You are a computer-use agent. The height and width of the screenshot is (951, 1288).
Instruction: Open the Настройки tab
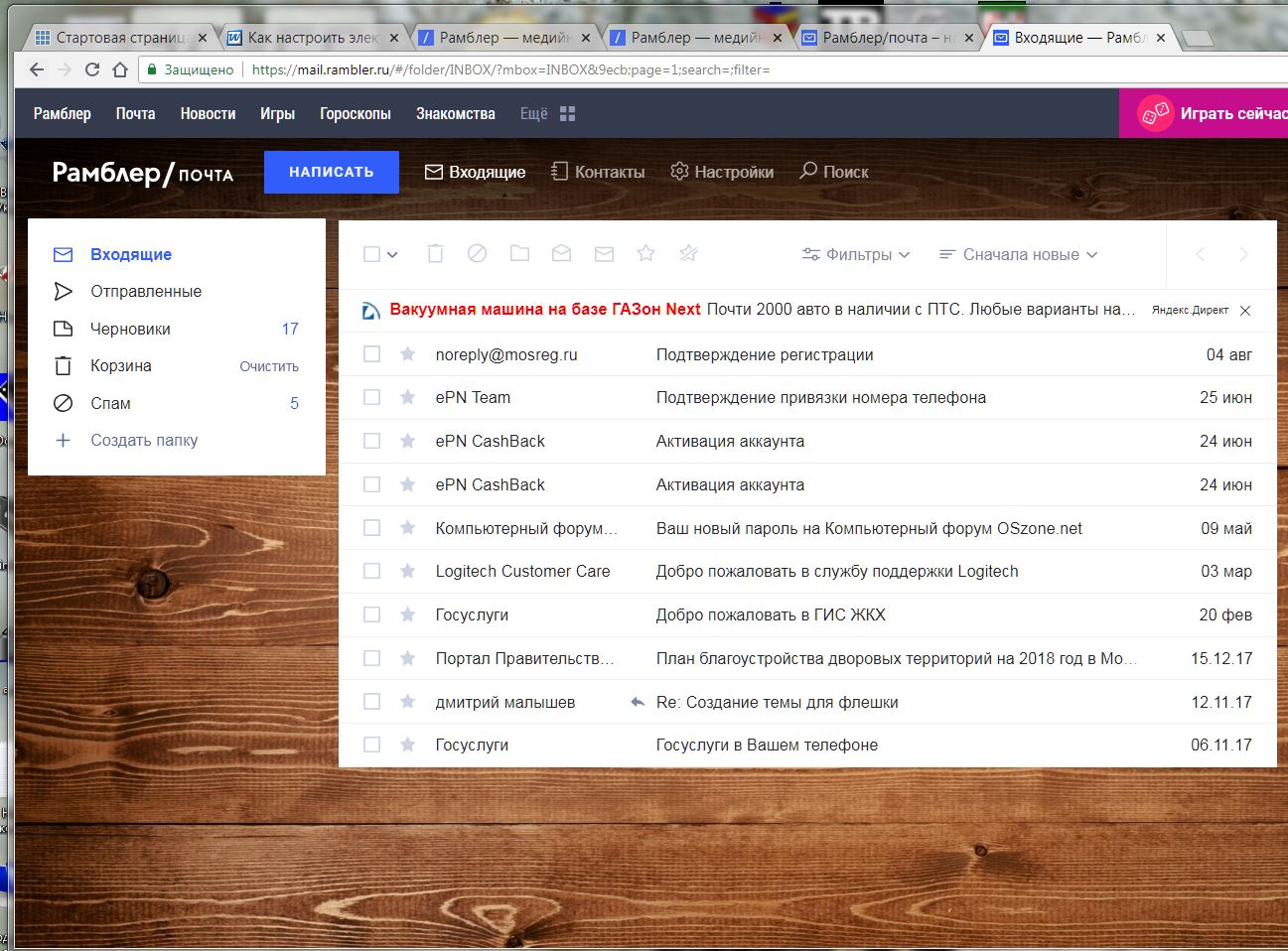(722, 172)
